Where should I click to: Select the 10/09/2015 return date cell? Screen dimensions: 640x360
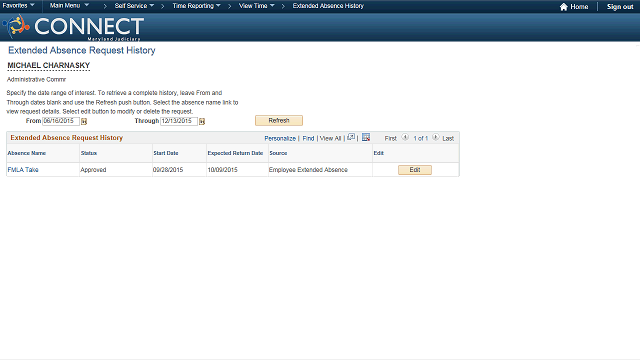coord(222,170)
